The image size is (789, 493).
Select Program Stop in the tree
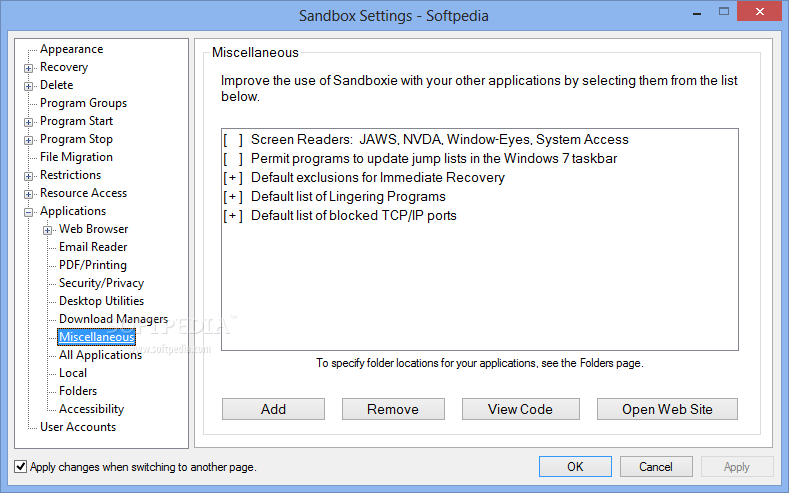coord(76,139)
